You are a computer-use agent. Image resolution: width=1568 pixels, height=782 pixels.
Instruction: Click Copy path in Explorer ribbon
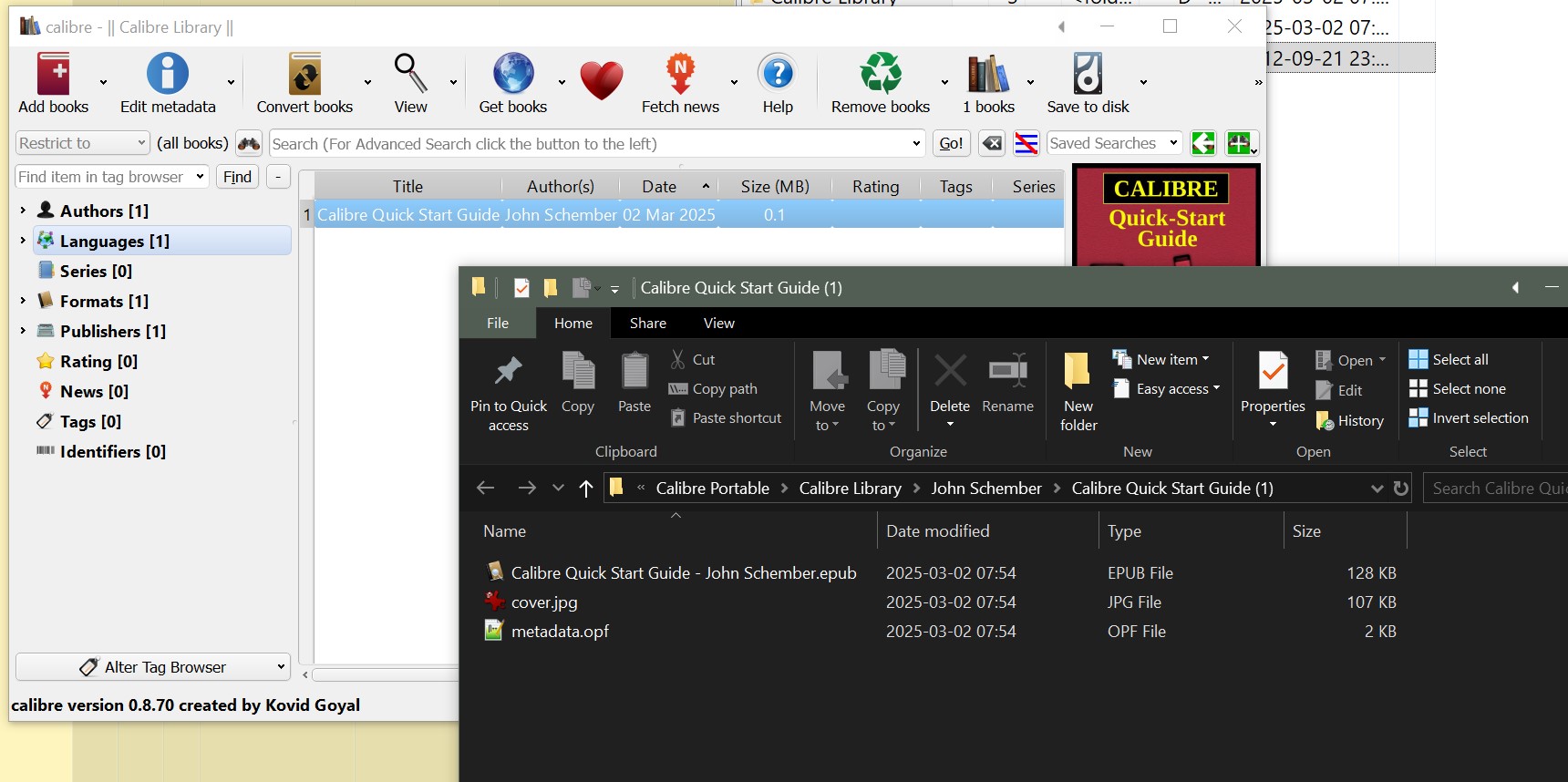point(713,388)
